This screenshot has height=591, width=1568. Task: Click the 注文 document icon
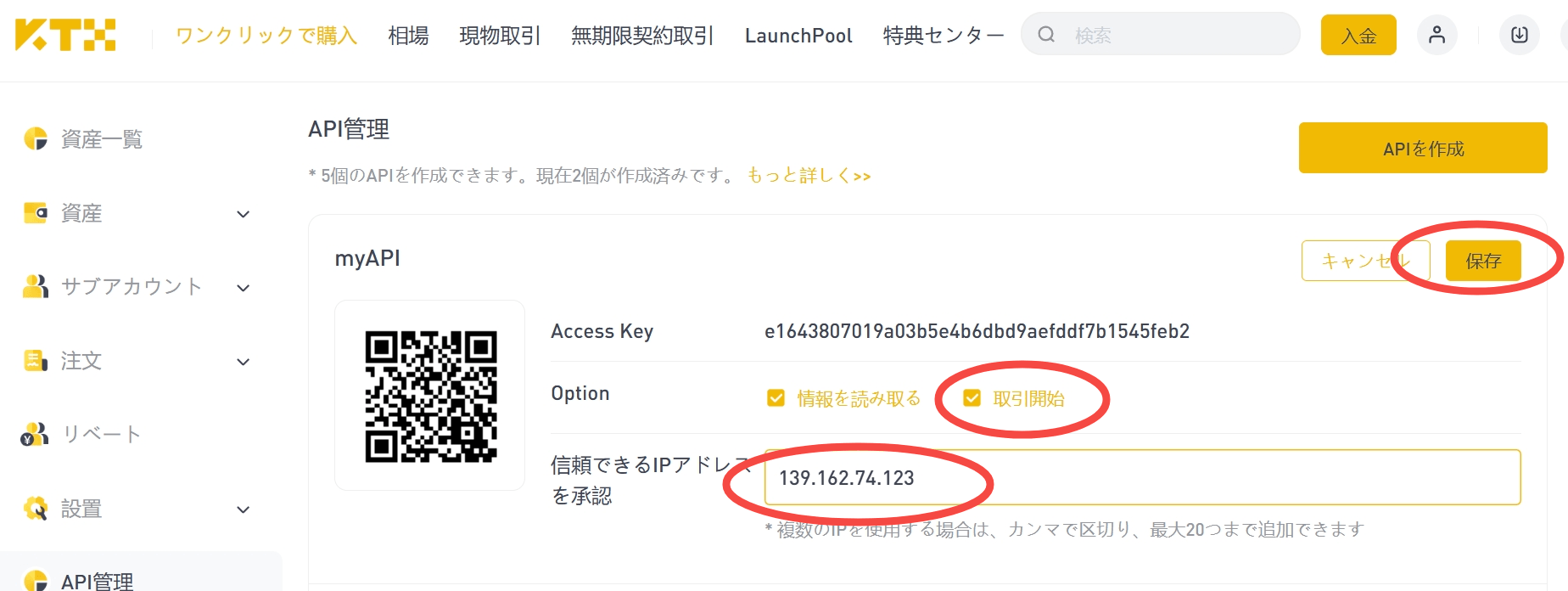pos(36,361)
